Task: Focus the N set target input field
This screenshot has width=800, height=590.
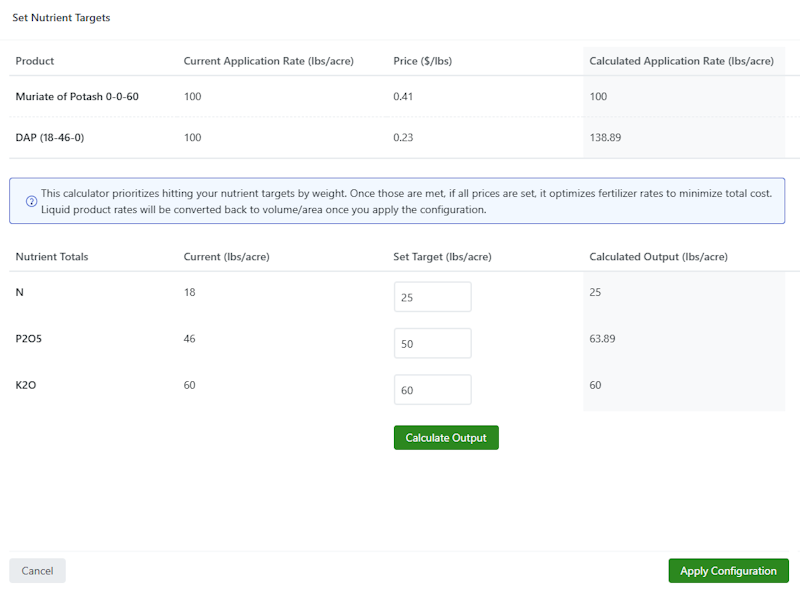Action: [x=432, y=297]
